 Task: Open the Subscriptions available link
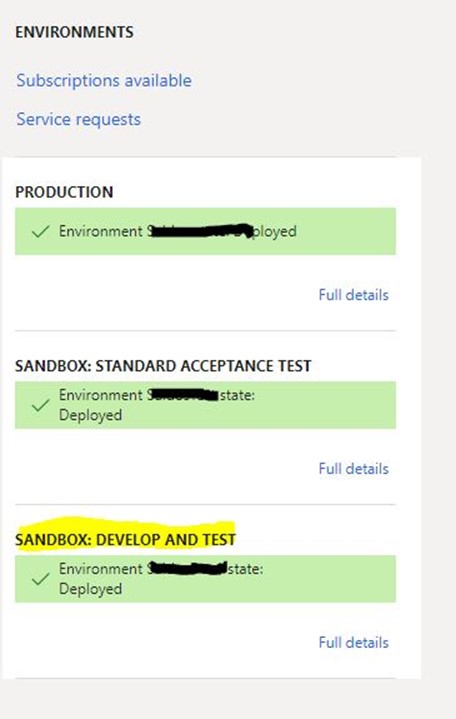pyautogui.click(x=104, y=81)
